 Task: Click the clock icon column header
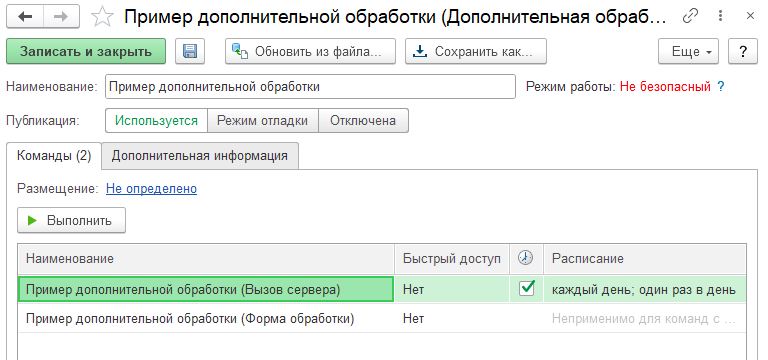coord(526,258)
